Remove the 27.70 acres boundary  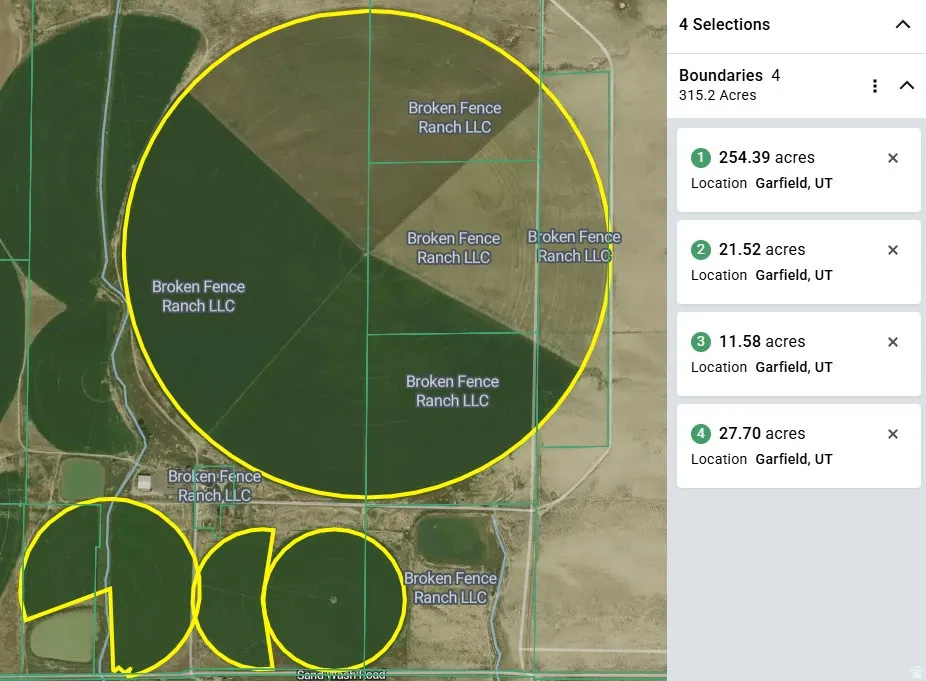pyautogui.click(x=893, y=434)
